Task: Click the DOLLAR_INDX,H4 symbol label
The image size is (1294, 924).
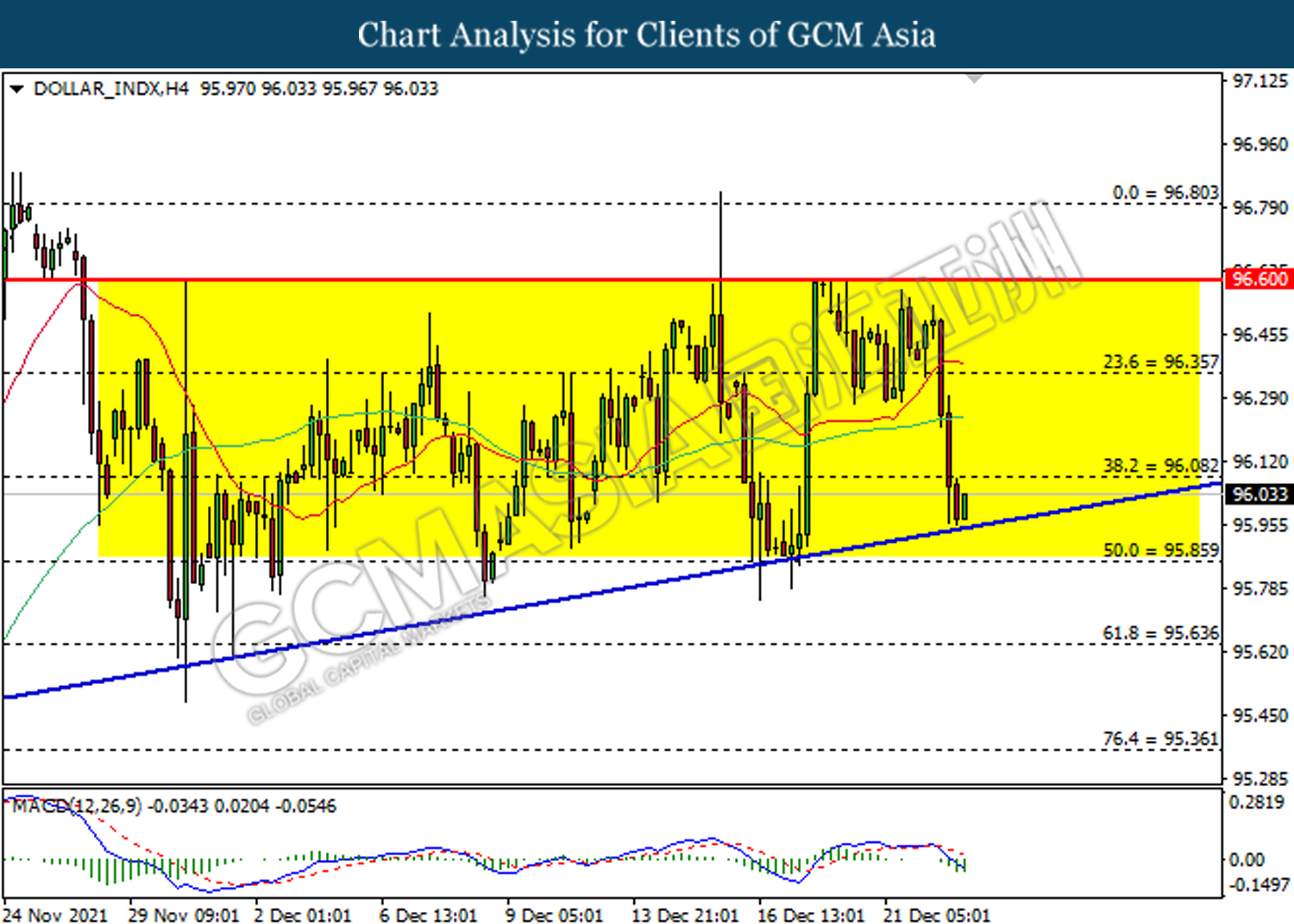Action: [110, 89]
